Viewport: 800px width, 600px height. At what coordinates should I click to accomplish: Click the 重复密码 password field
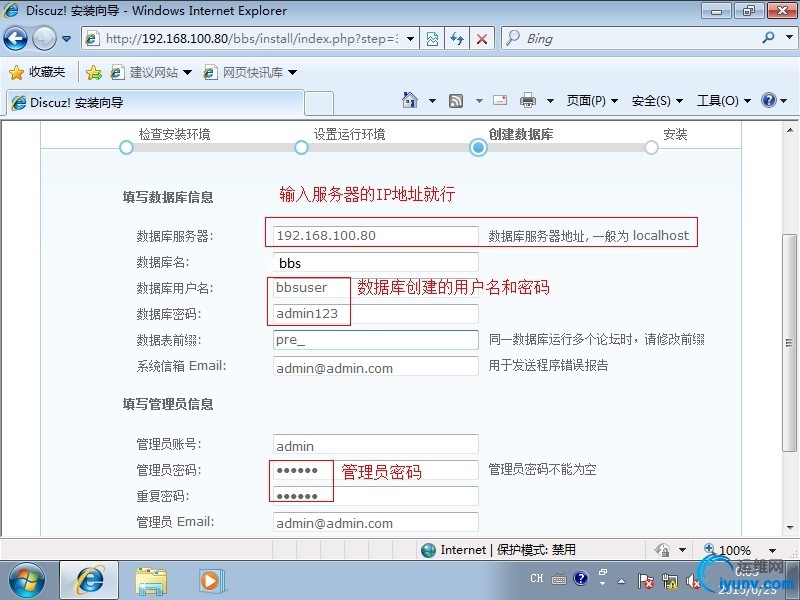pos(376,496)
